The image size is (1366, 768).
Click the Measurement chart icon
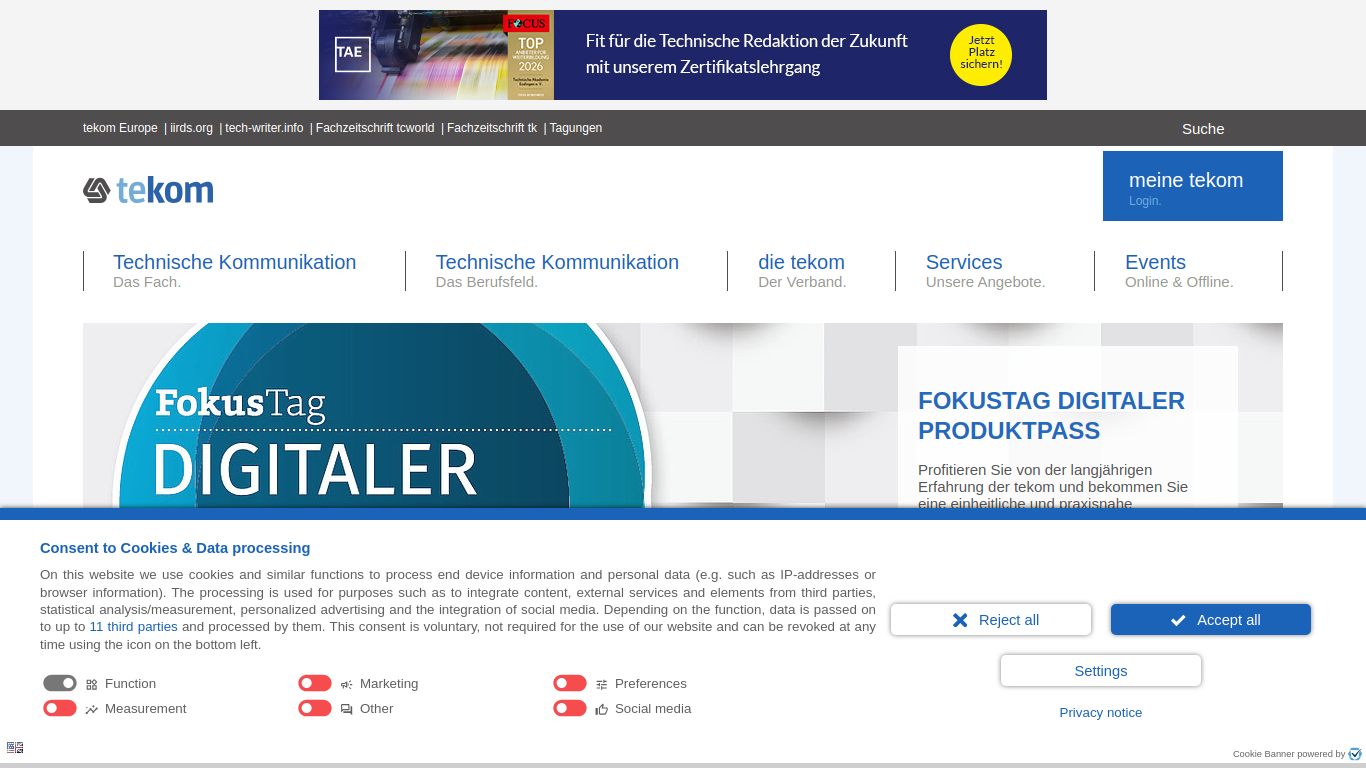coord(92,710)
